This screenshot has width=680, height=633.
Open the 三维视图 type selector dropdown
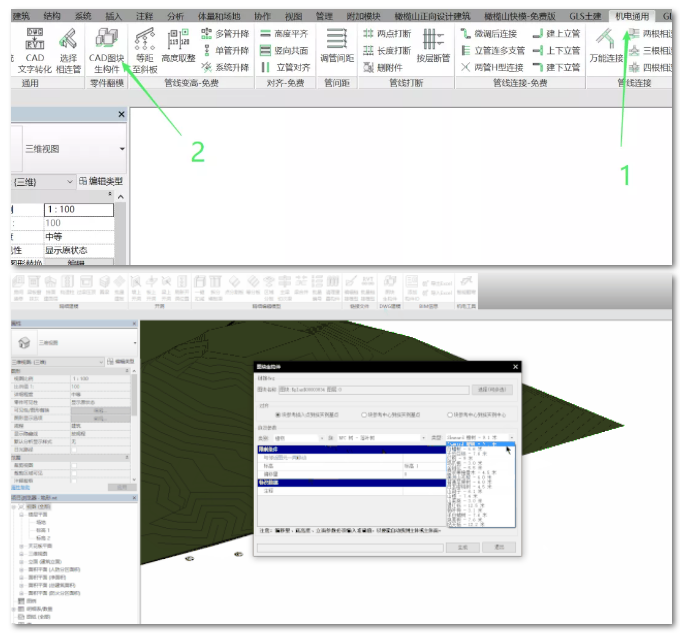pos(122,149)
